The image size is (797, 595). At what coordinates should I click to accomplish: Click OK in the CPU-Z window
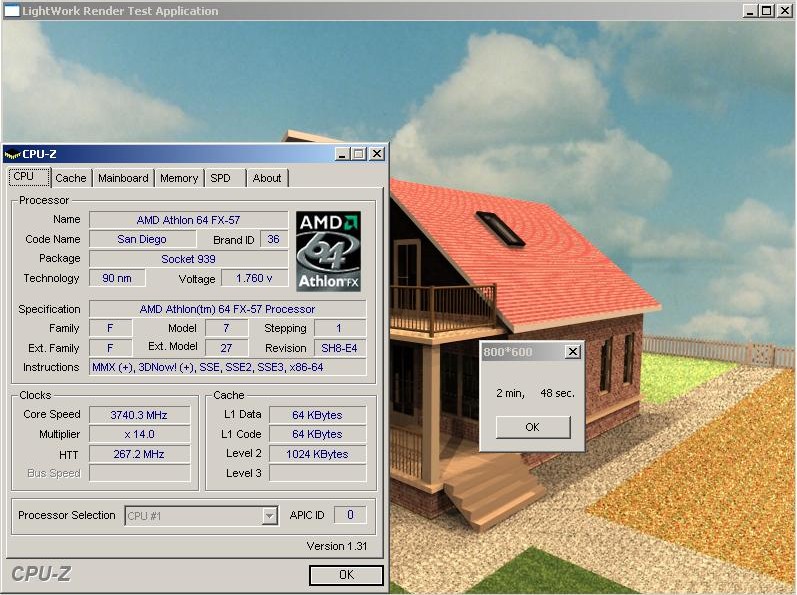coord(346,575)
